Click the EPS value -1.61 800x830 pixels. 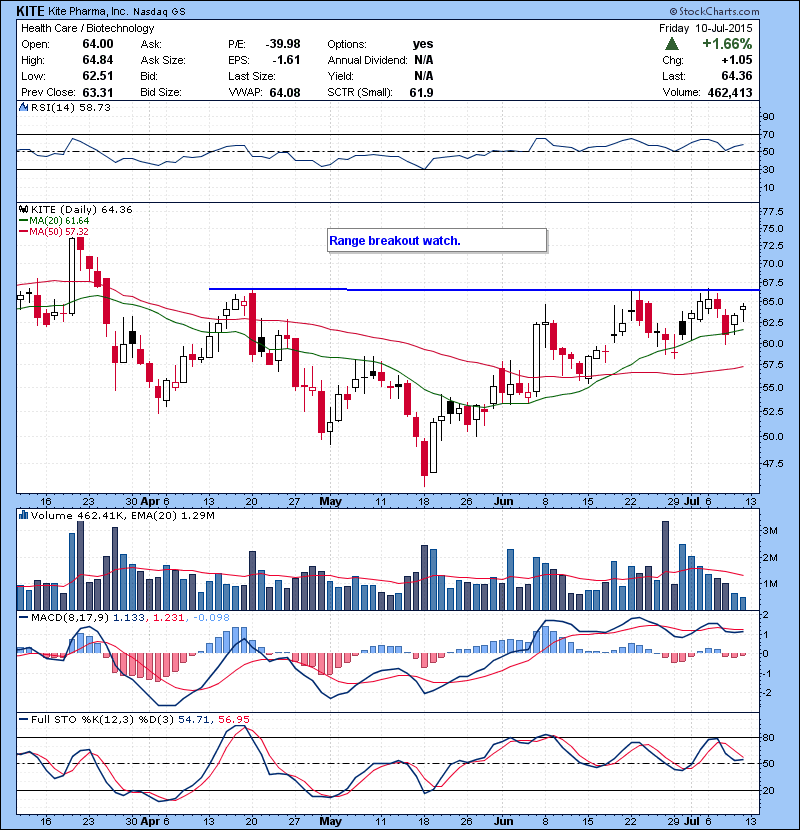[286, 60]
